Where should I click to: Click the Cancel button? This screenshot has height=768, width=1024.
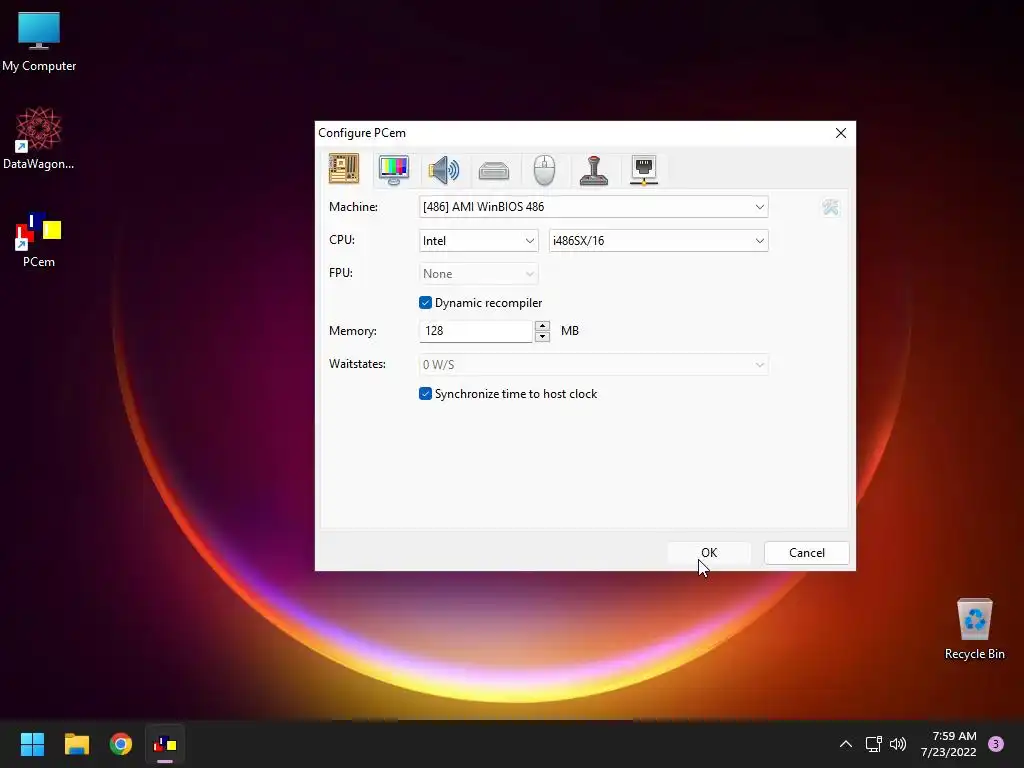tap(807, 552)
